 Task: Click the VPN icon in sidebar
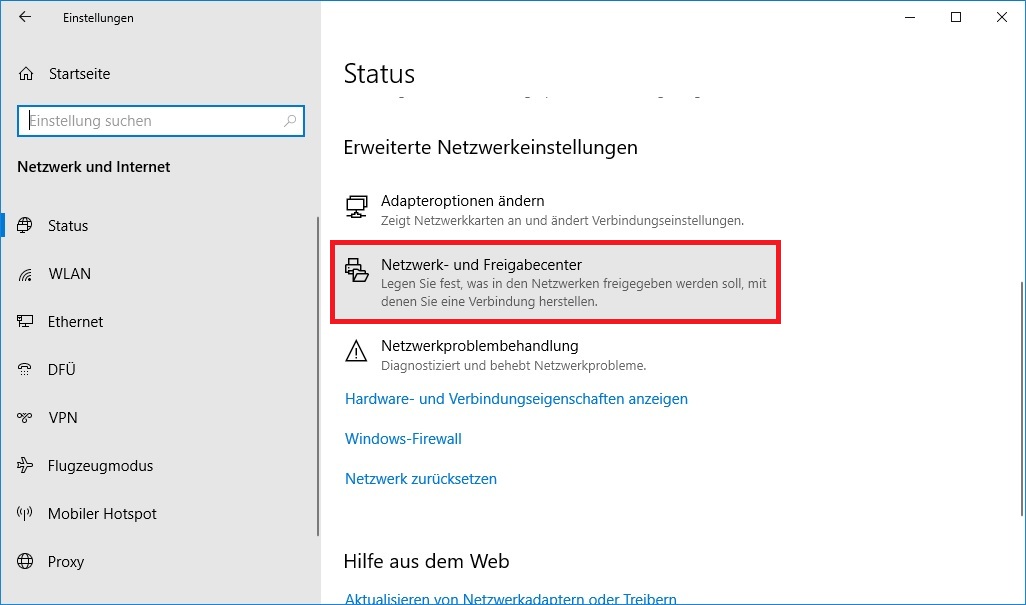25,417
